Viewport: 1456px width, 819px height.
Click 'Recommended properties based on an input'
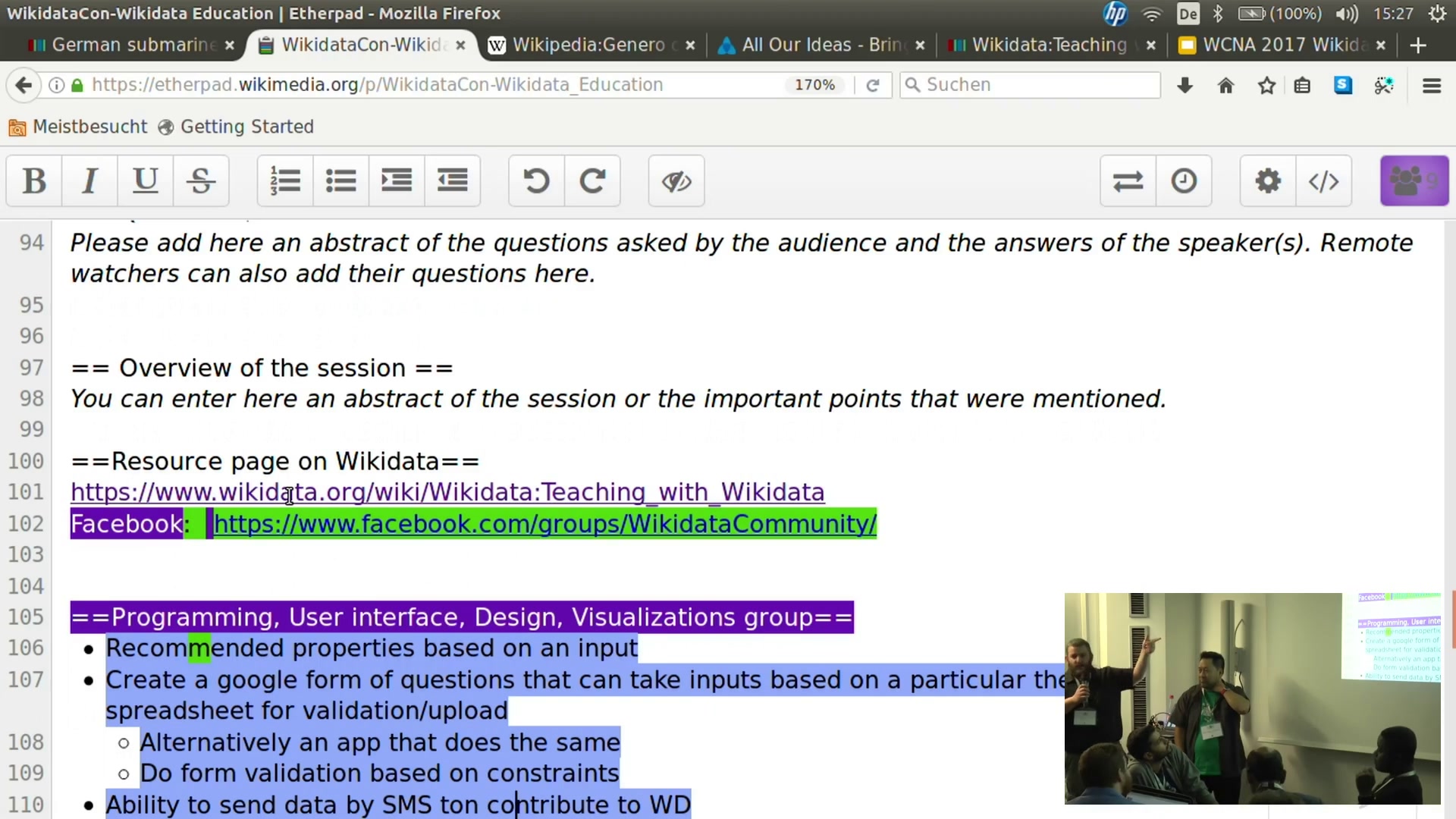coord(372,648)
